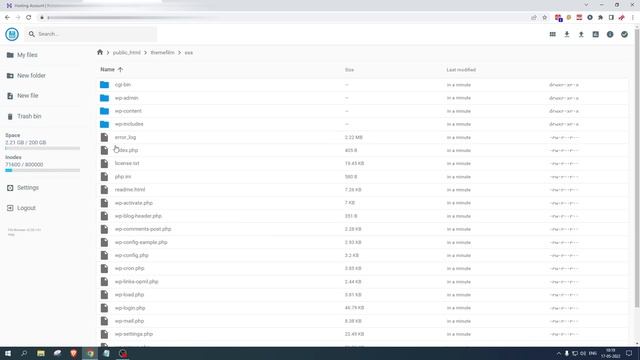Viewport: 640px width, 360px height.
Task: Click the browser back arrow
Action: click(x=7, y=18)
